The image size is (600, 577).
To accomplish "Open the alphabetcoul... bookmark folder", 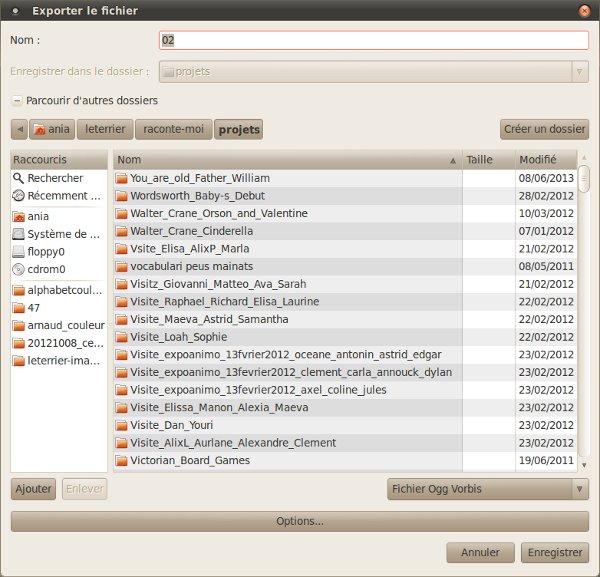I will [59, 290].
